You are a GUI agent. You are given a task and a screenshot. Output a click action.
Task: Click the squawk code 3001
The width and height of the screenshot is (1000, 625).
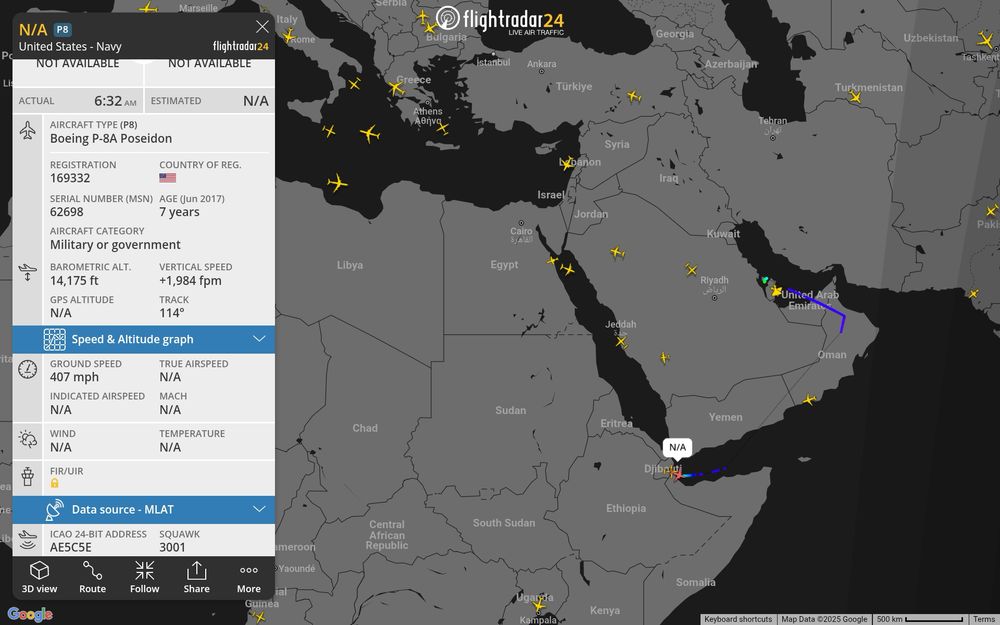pos(172,547)
